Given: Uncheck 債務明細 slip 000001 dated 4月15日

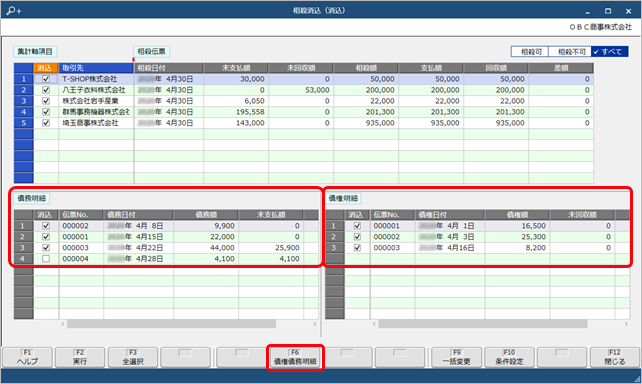Looking at the screenshot, I should coord(46,237).
